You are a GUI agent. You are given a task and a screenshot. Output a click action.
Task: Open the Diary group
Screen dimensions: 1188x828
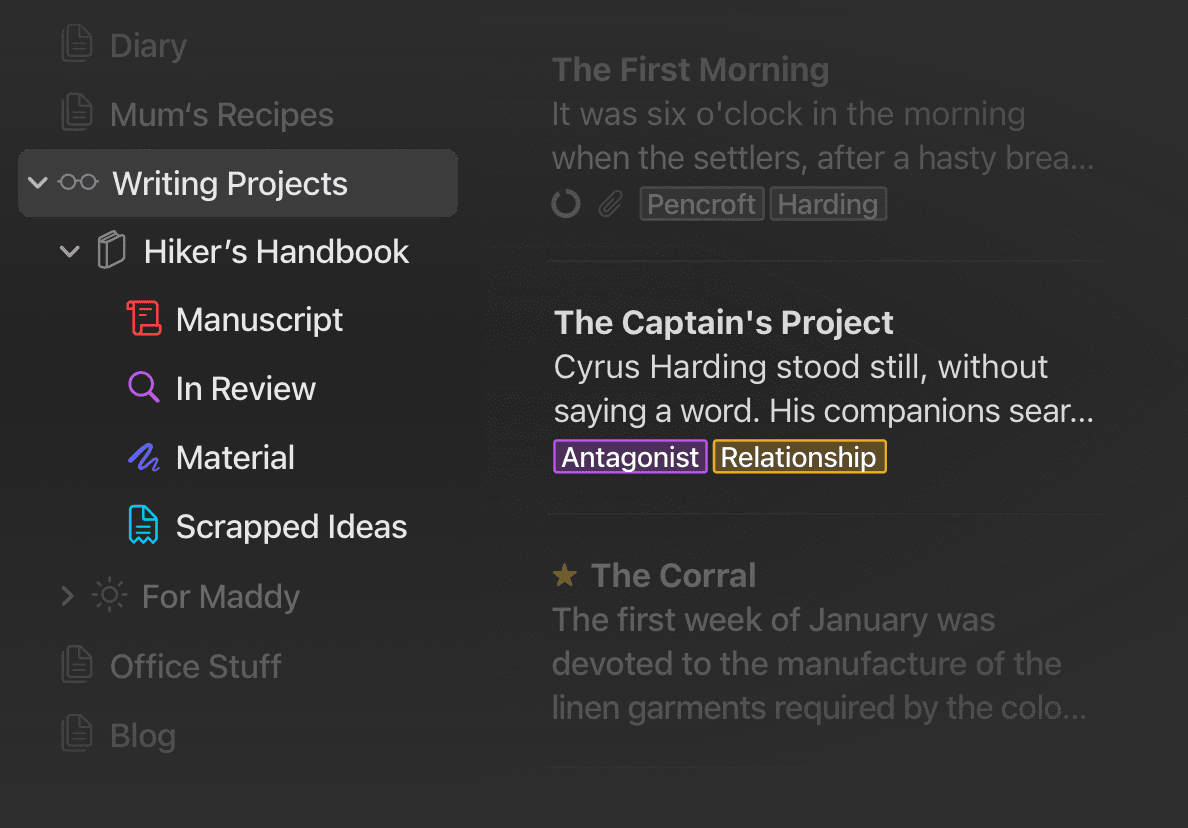[x=148, y=46]
